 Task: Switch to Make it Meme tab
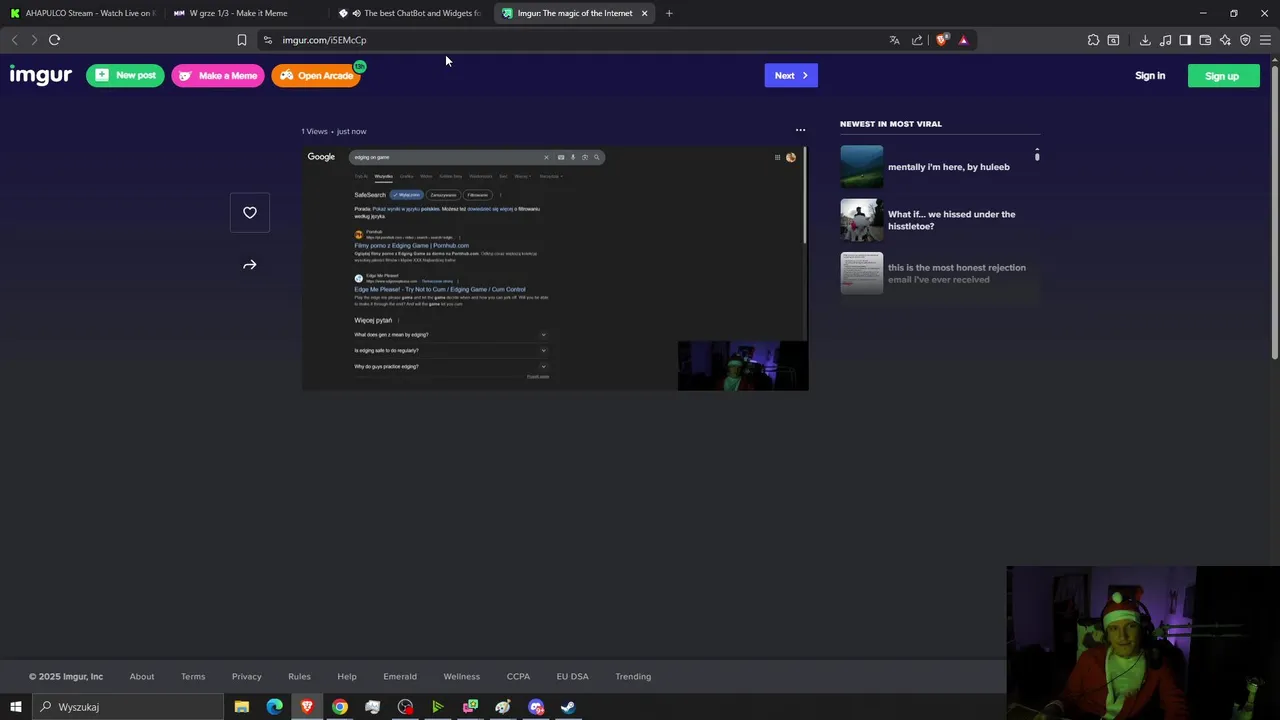coord(245,13)
